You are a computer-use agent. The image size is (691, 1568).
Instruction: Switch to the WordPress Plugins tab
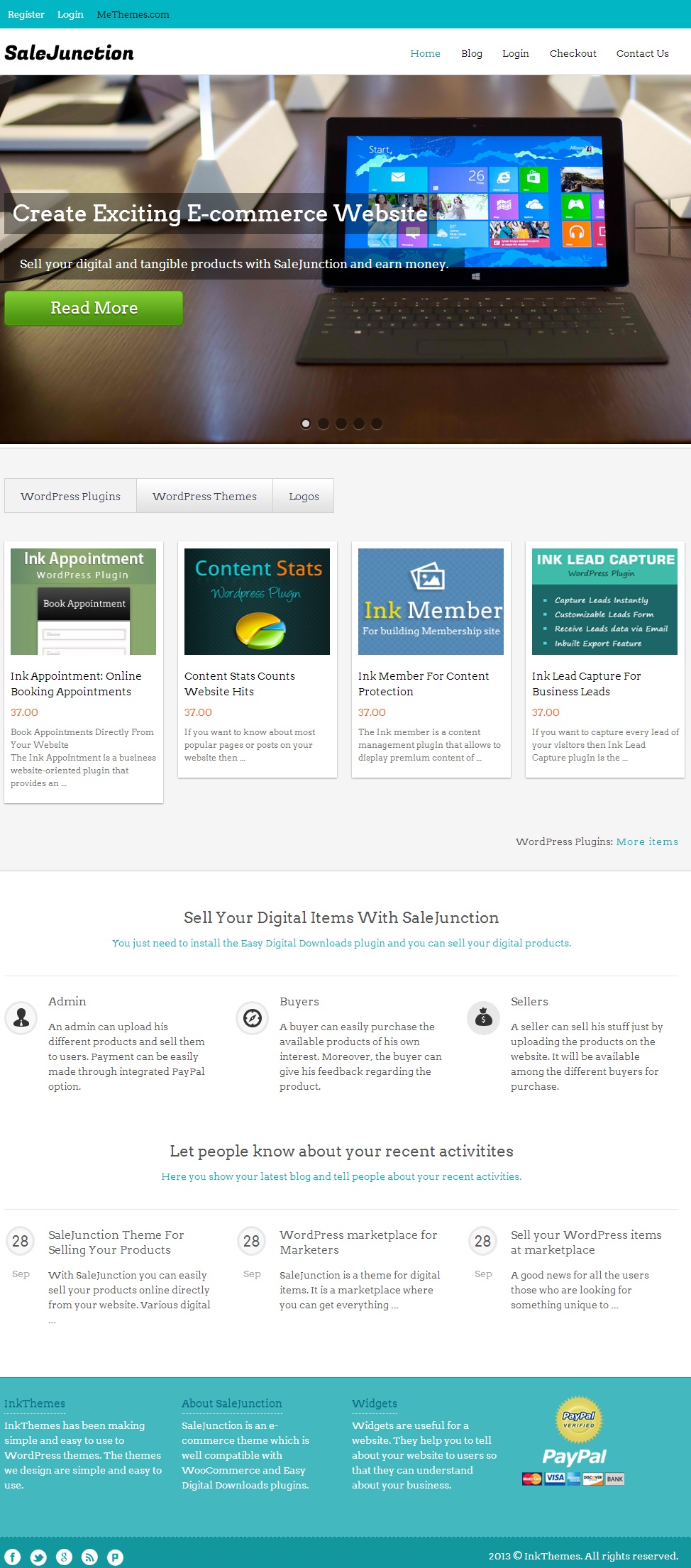point(70,496)
